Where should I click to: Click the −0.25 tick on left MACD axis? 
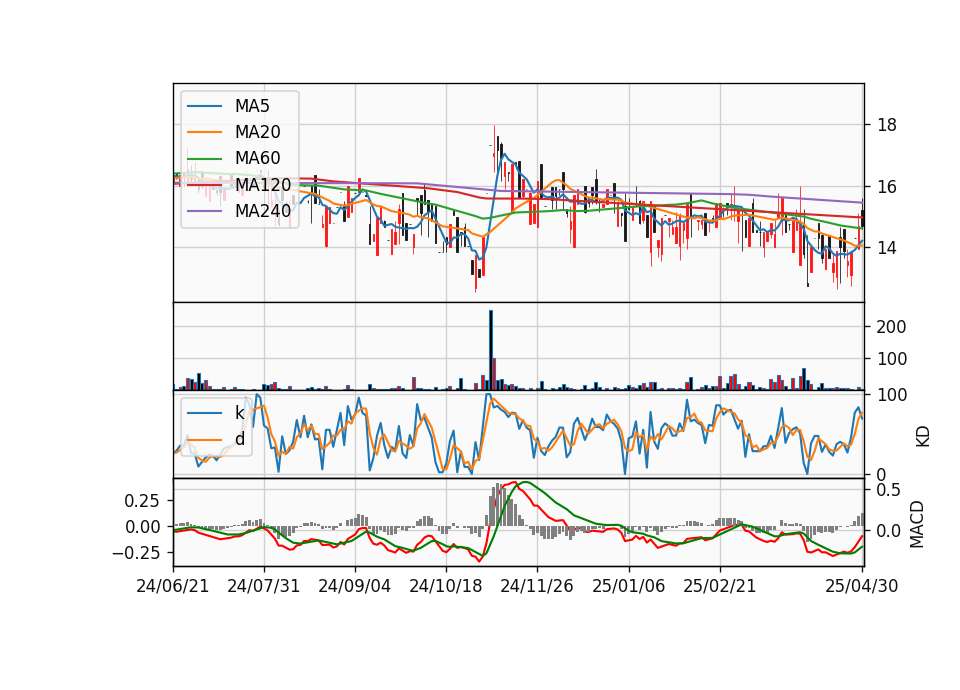136,553
